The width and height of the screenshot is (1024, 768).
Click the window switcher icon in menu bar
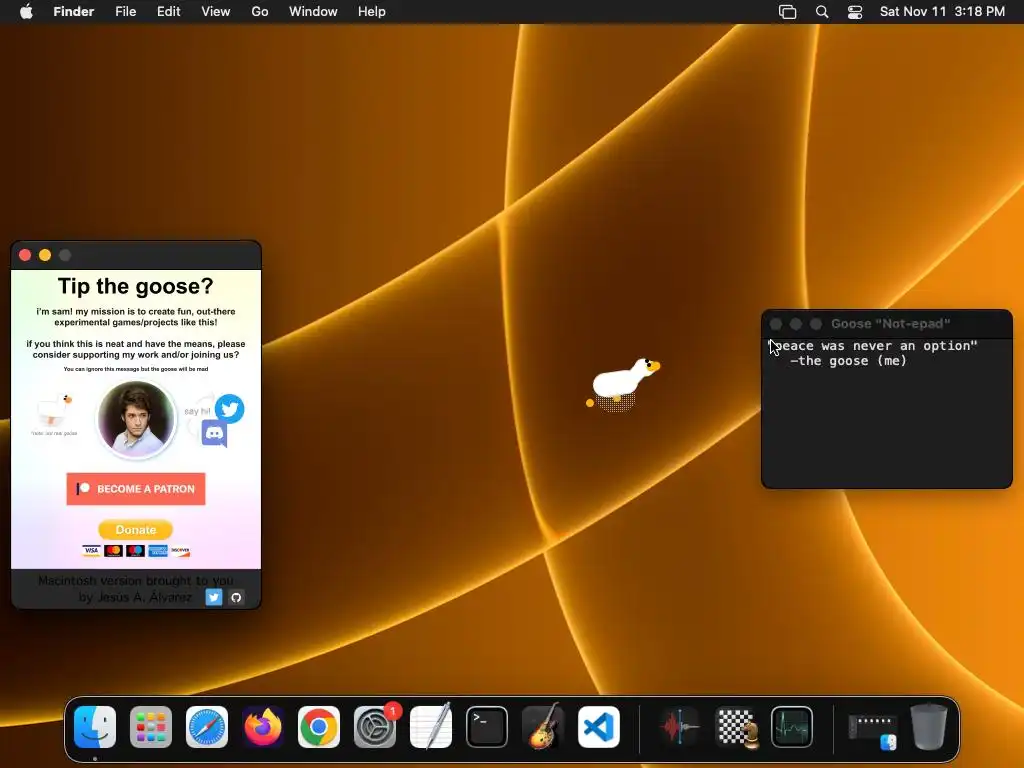click(x=788, y=12)
